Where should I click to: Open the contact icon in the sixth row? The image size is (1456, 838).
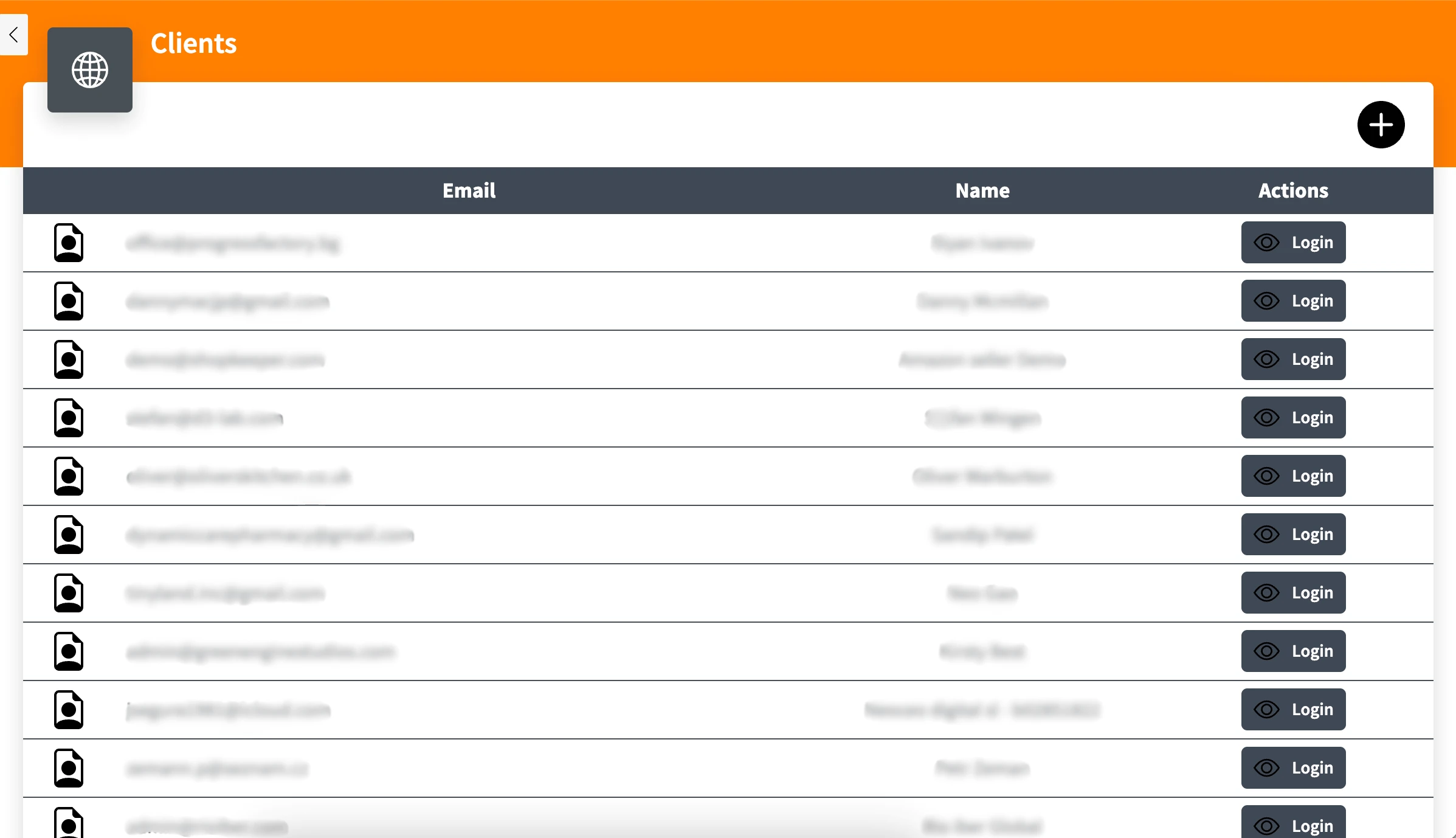[69, 535]
